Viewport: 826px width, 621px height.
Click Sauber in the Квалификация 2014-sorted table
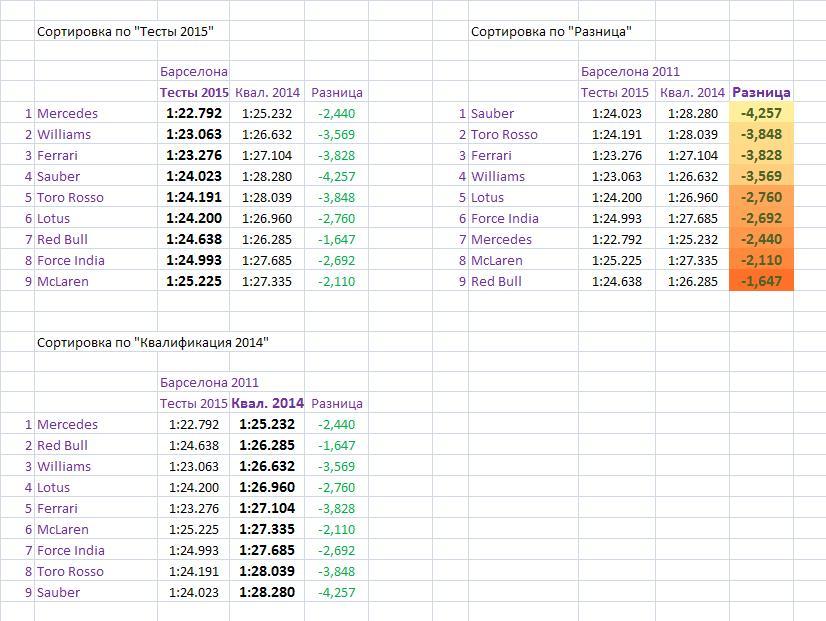pos(58,593)
